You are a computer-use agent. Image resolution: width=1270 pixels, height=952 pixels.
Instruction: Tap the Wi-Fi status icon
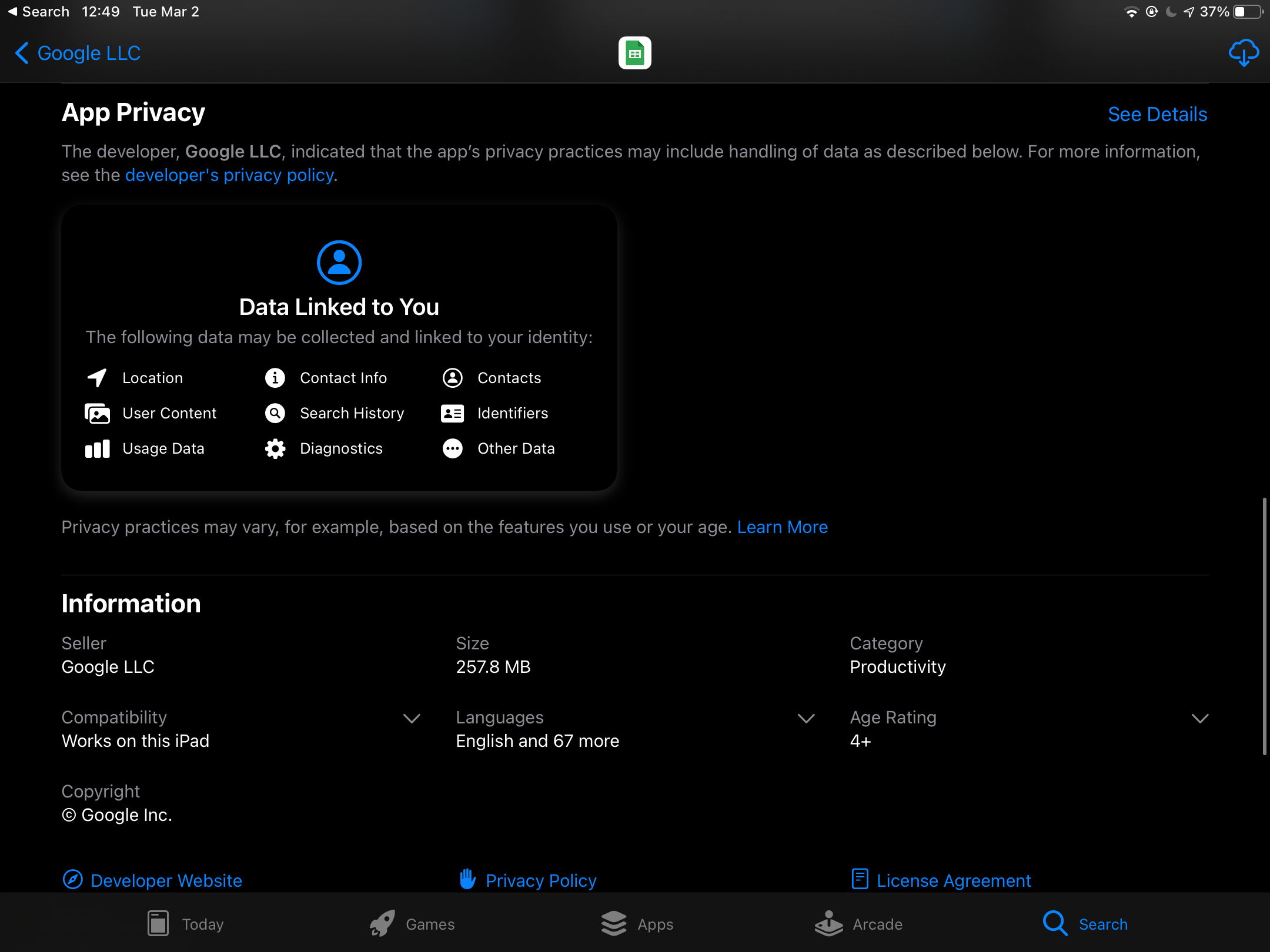[1131, 12]
